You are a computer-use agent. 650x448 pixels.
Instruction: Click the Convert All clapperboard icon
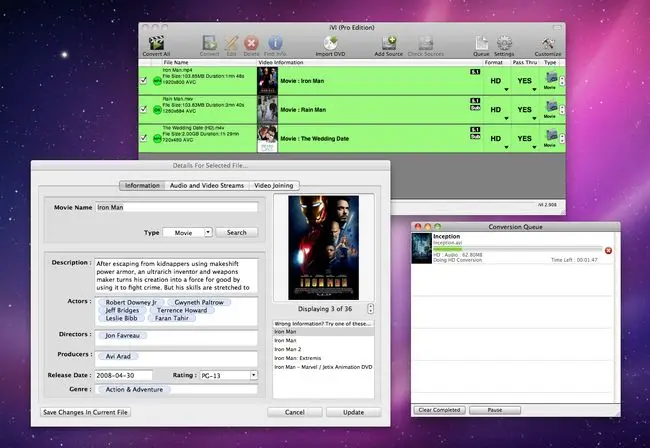pyautogui.click(x=156, y=43)
